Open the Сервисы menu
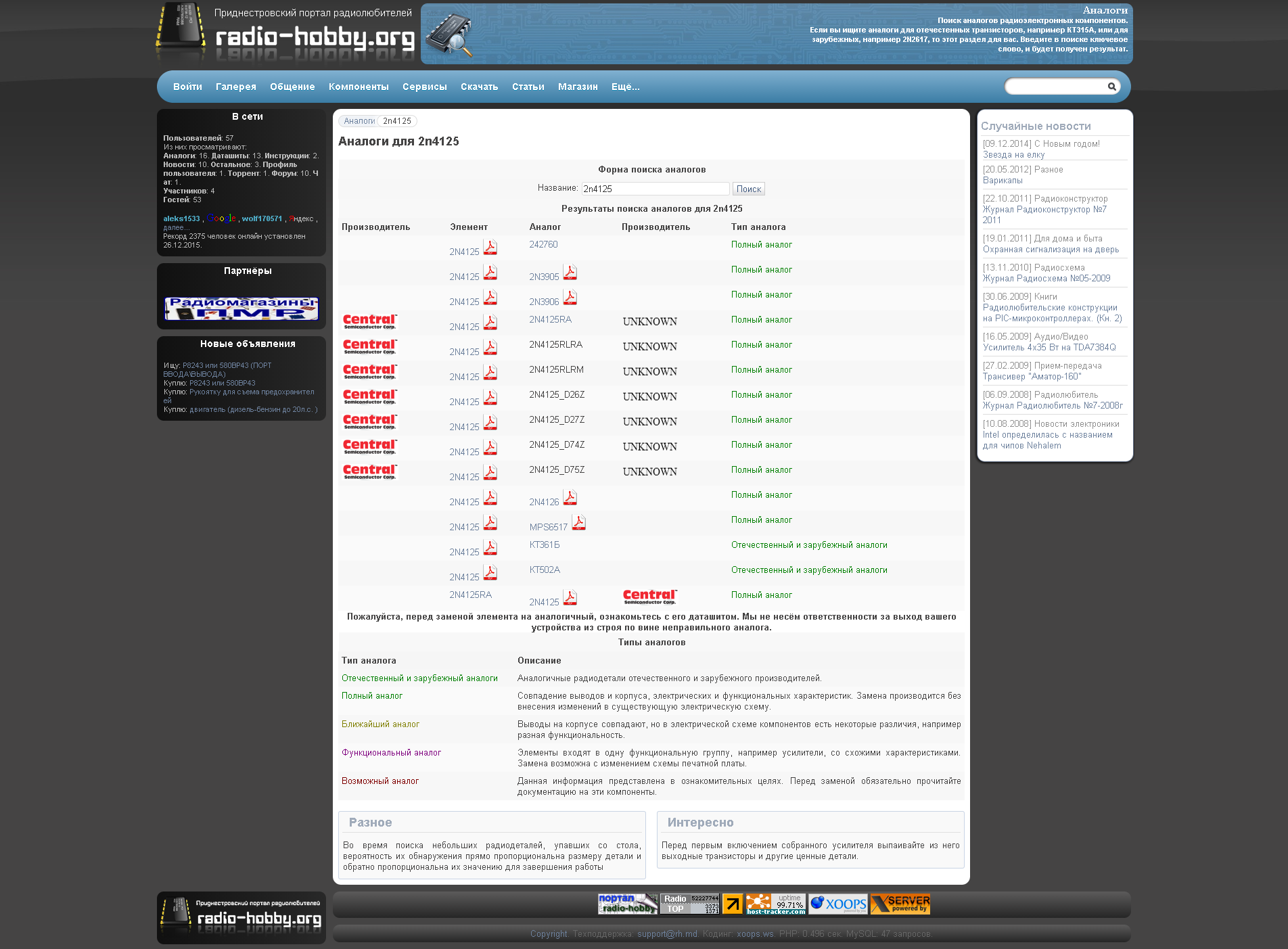 pyautogui.click(x=424, y=87)
